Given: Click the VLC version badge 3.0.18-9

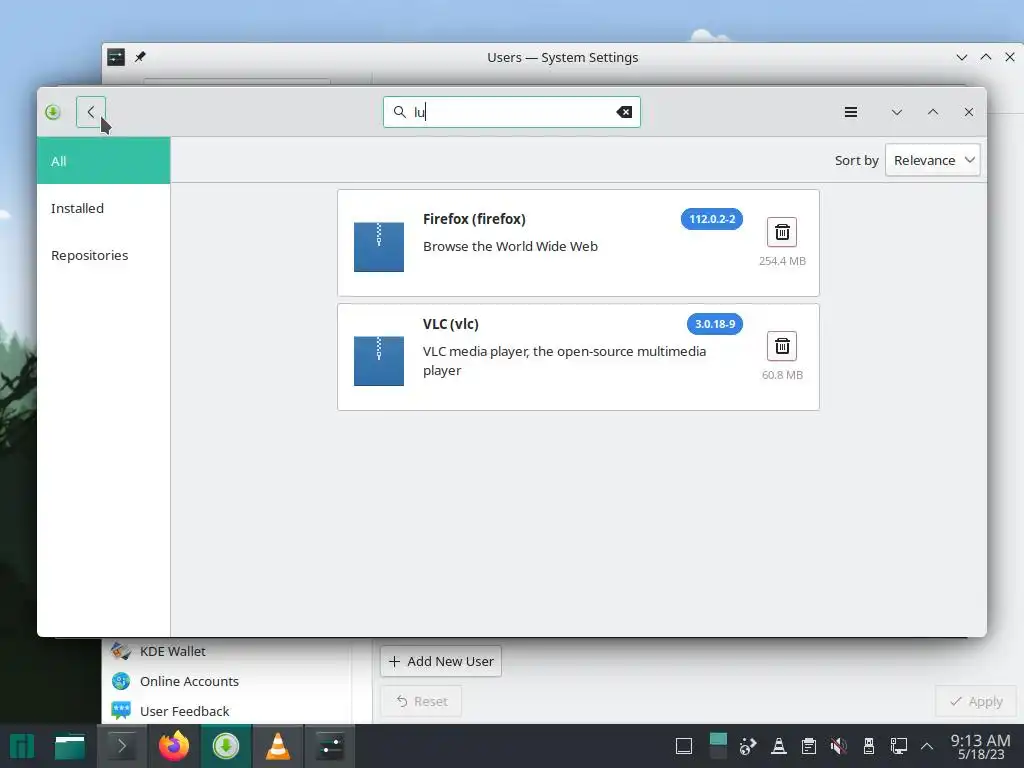Looking at the screenshot, I should point(714,324).
